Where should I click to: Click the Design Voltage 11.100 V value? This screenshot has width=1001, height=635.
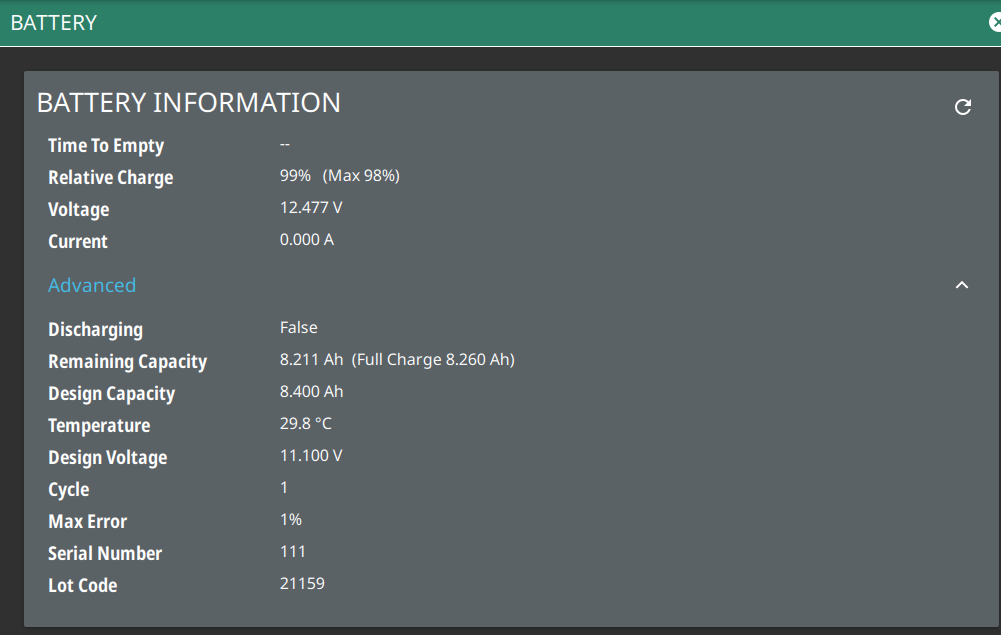click(311, 455)
